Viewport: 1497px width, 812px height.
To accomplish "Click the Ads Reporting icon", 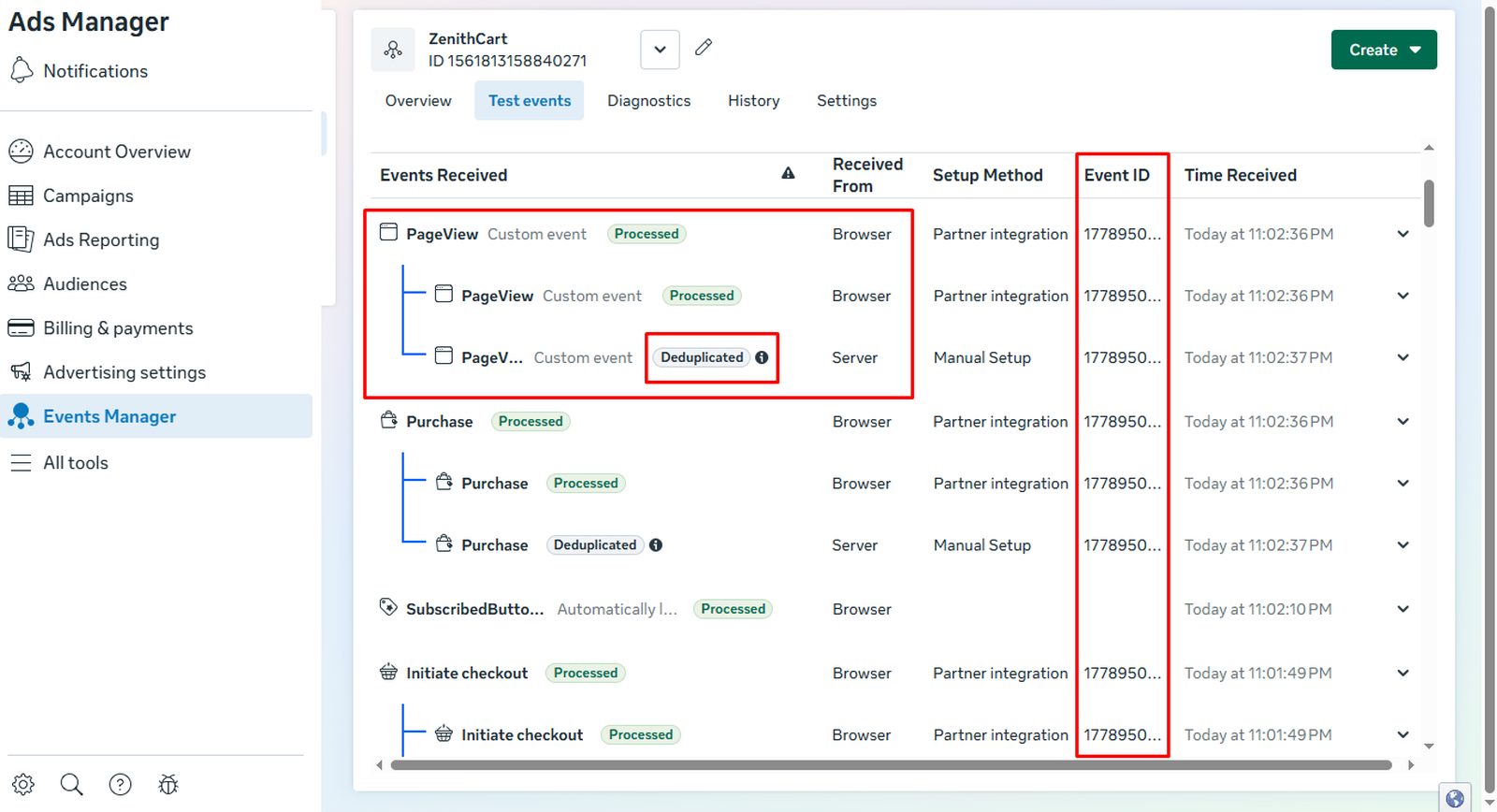I will tap(21, 239).
